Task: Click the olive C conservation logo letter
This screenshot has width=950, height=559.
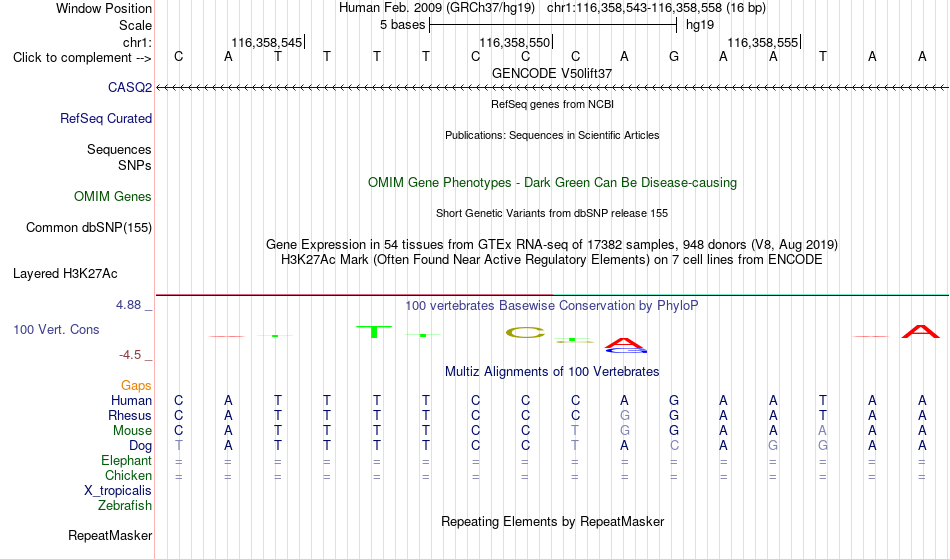Action: [x=525, y=332]
